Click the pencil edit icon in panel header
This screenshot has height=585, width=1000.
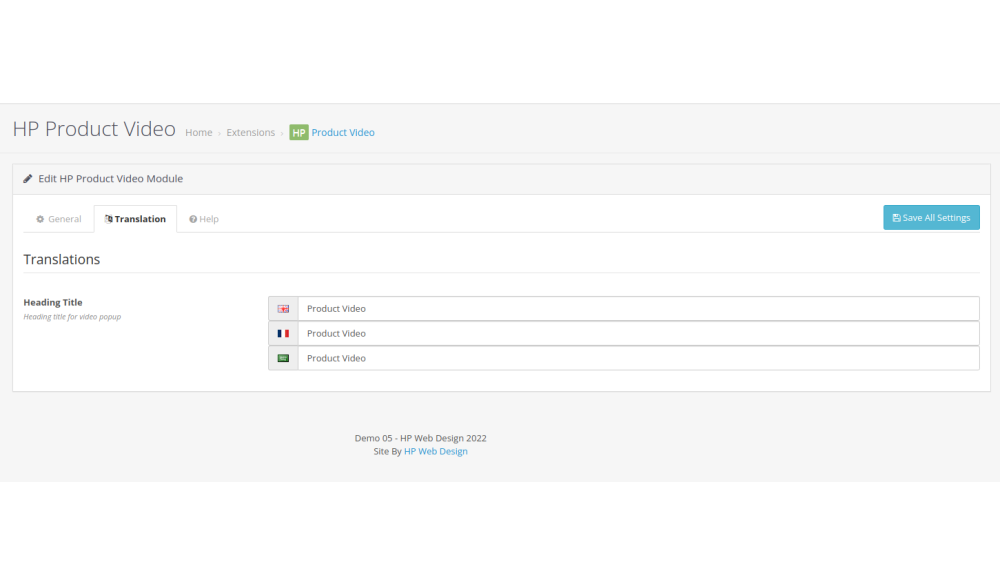28,179
